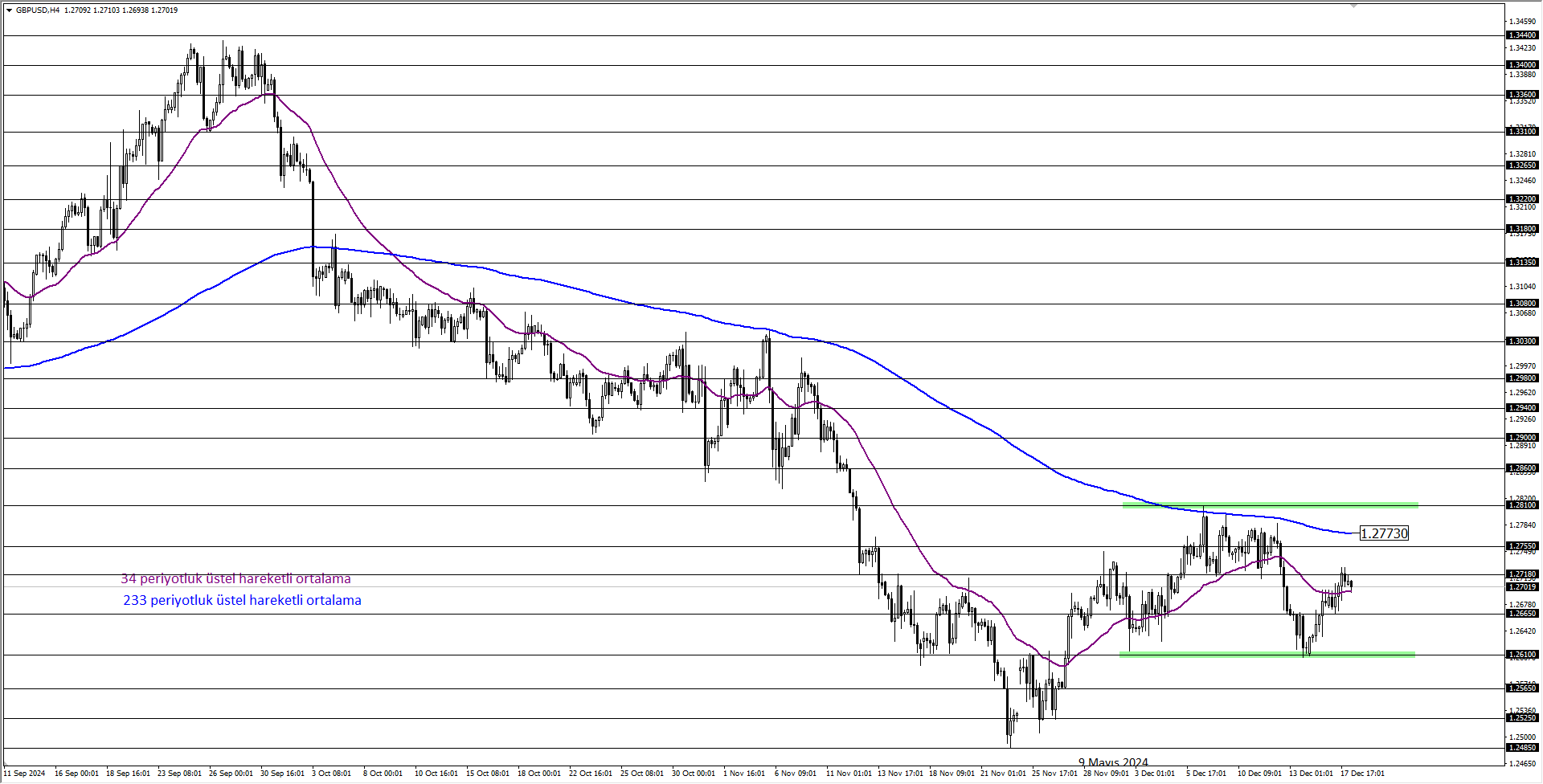
Task: Click the current price tag 1.27019
Action: click(1522, 587)
